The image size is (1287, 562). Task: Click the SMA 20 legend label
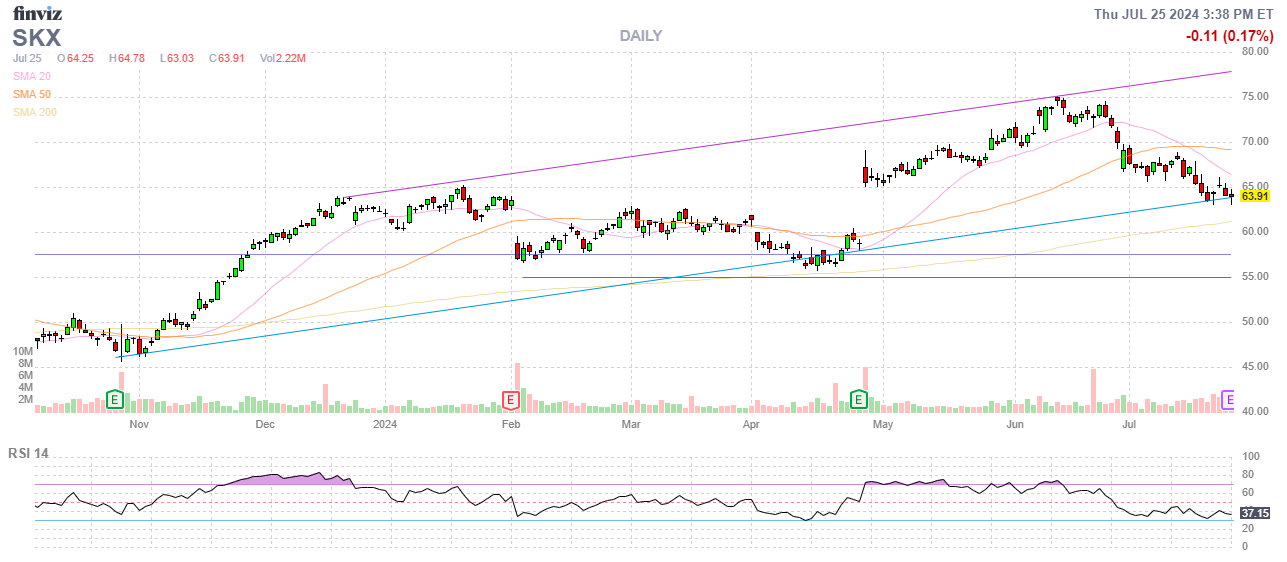coord(31,76)
